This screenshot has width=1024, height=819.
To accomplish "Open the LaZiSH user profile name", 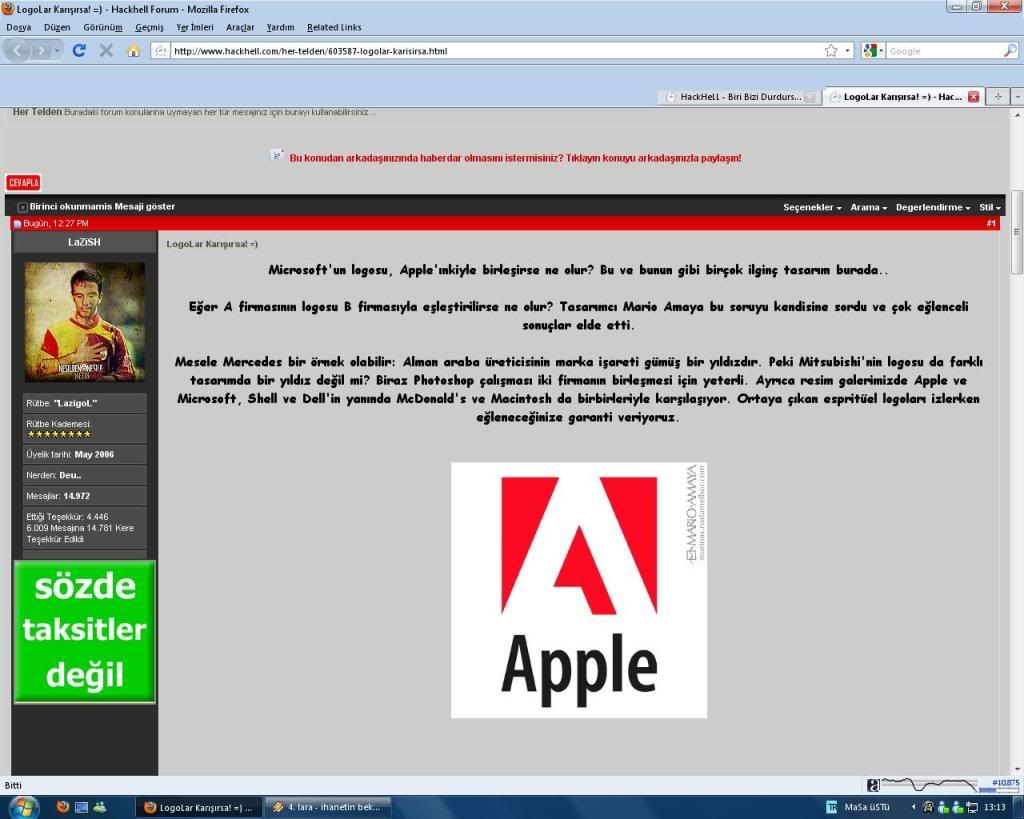I will point(84,242).
